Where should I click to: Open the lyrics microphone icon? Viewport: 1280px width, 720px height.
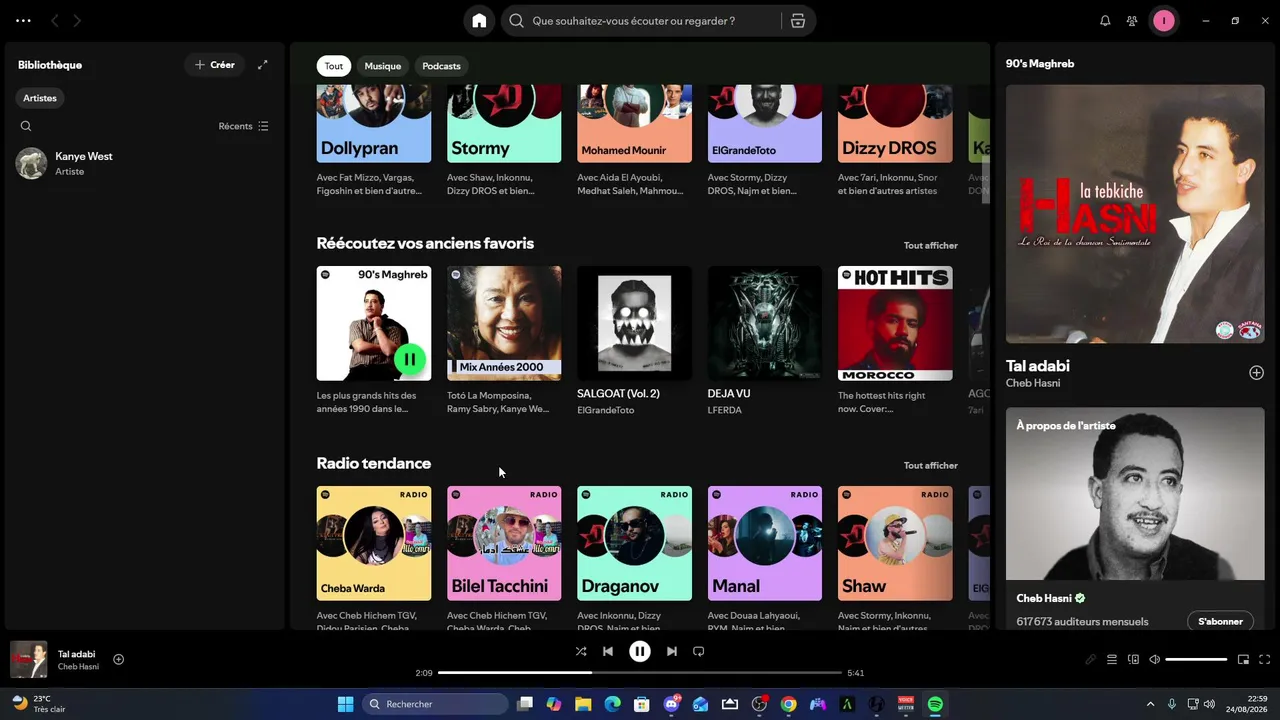pos(1091,659)
